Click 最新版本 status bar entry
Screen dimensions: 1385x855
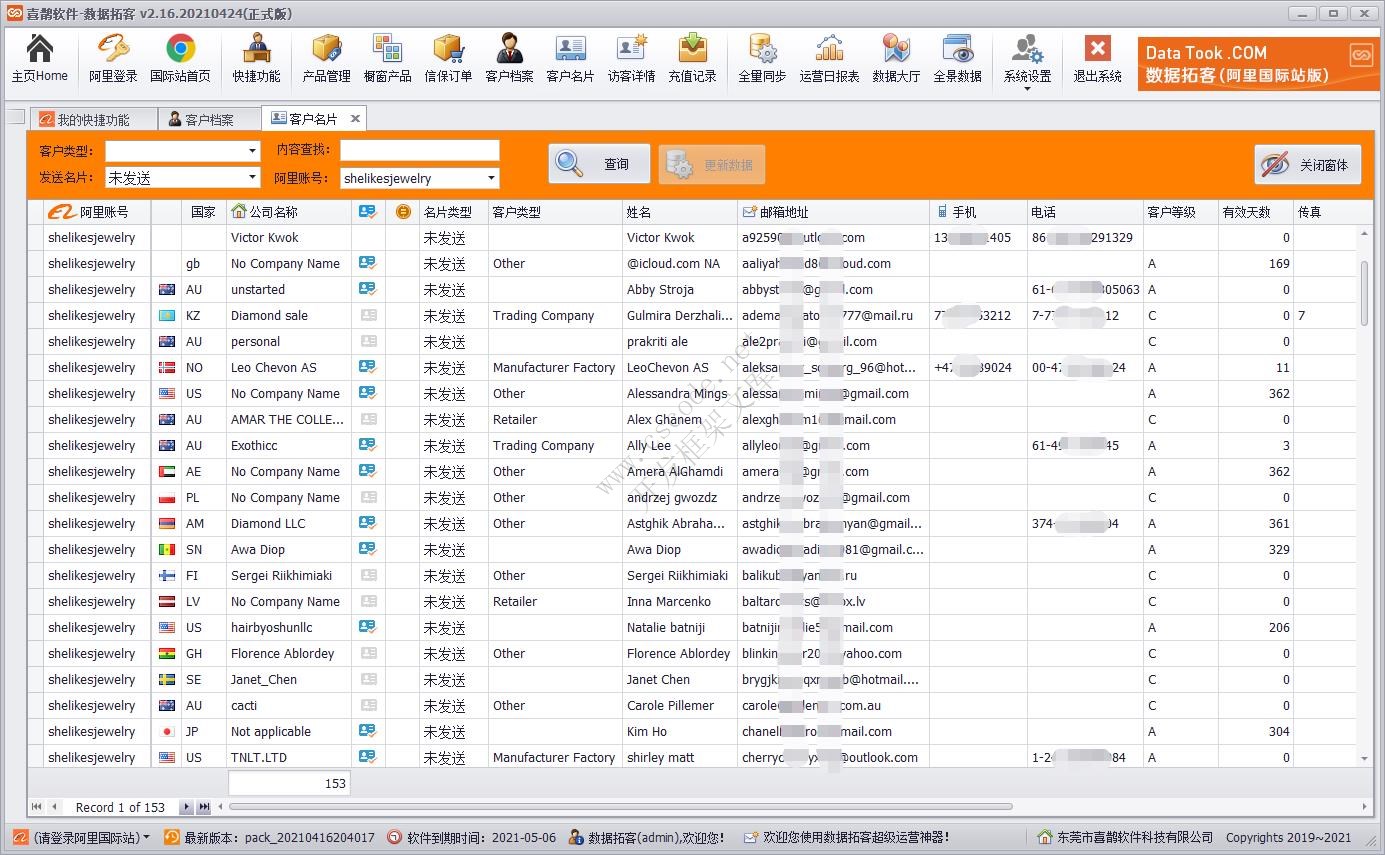pyautogui.click(x=270, y=838)
